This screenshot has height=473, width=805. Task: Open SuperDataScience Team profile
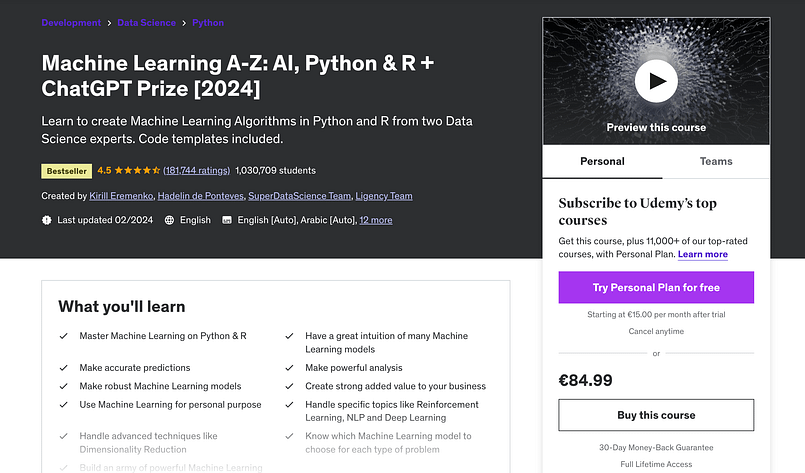[x=299, y=196]
